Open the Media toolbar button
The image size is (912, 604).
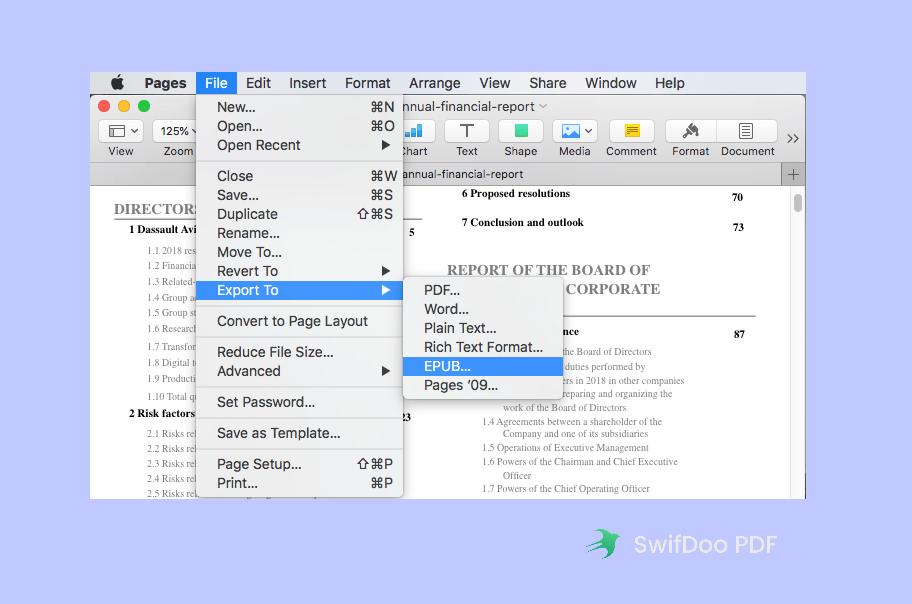click(575, 132)
